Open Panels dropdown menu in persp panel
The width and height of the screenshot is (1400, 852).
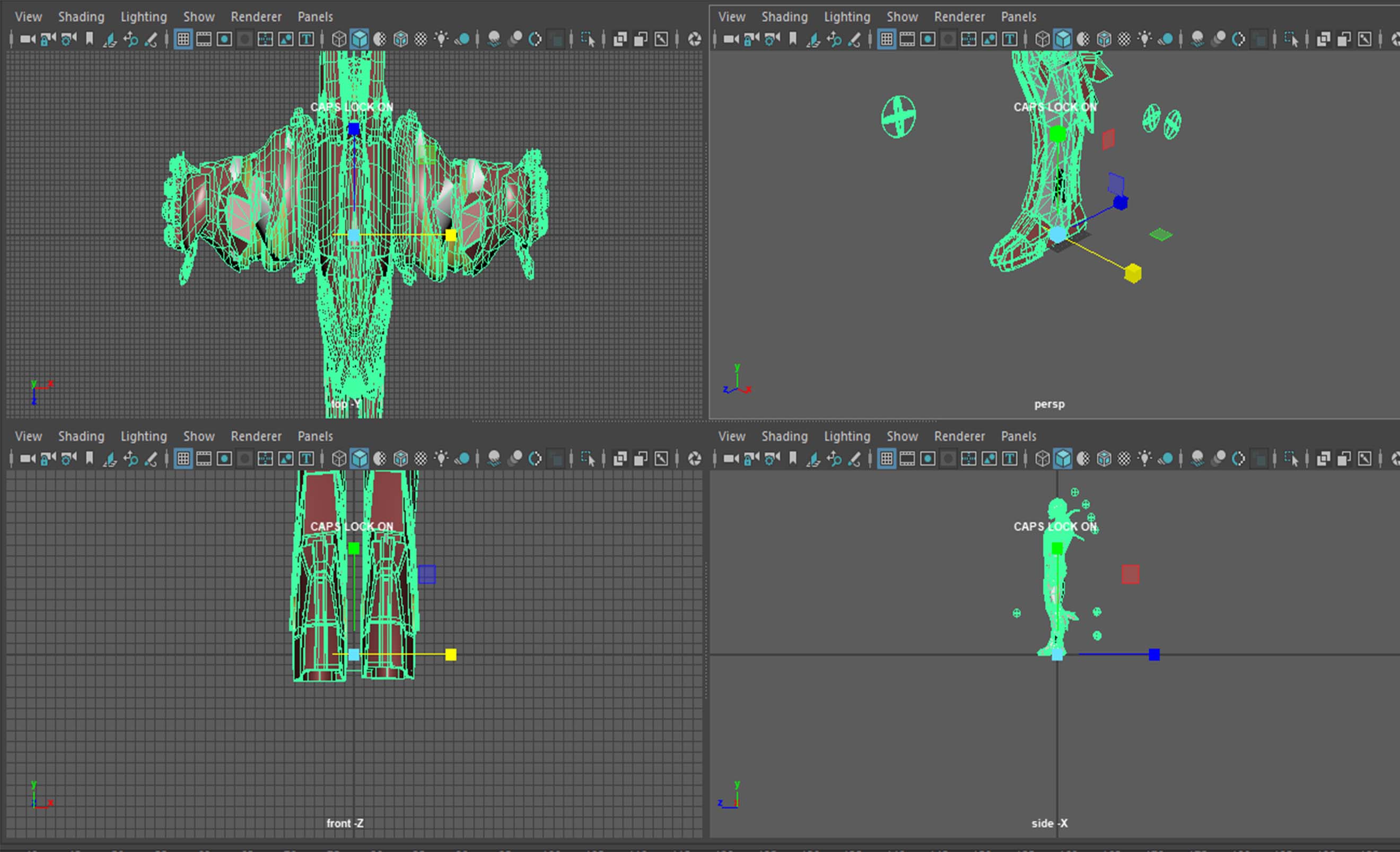[x=1018, y=17]
